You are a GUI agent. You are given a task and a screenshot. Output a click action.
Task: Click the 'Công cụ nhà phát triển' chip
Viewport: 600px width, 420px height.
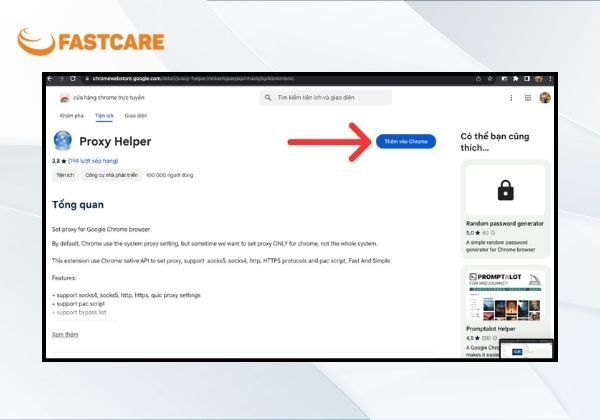[111, 175]
